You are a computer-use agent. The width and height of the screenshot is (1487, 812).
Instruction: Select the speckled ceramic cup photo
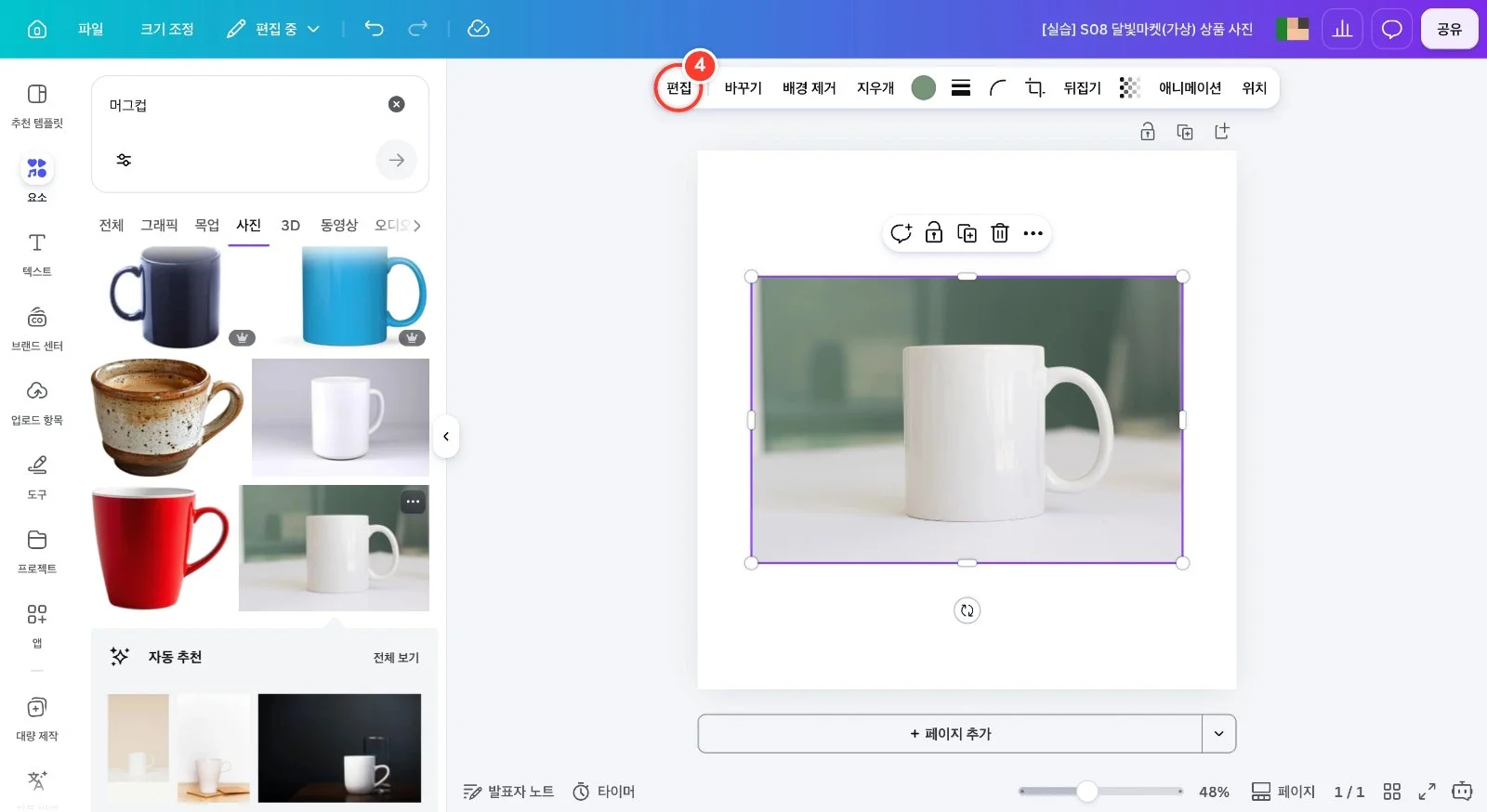click(168, 417)
